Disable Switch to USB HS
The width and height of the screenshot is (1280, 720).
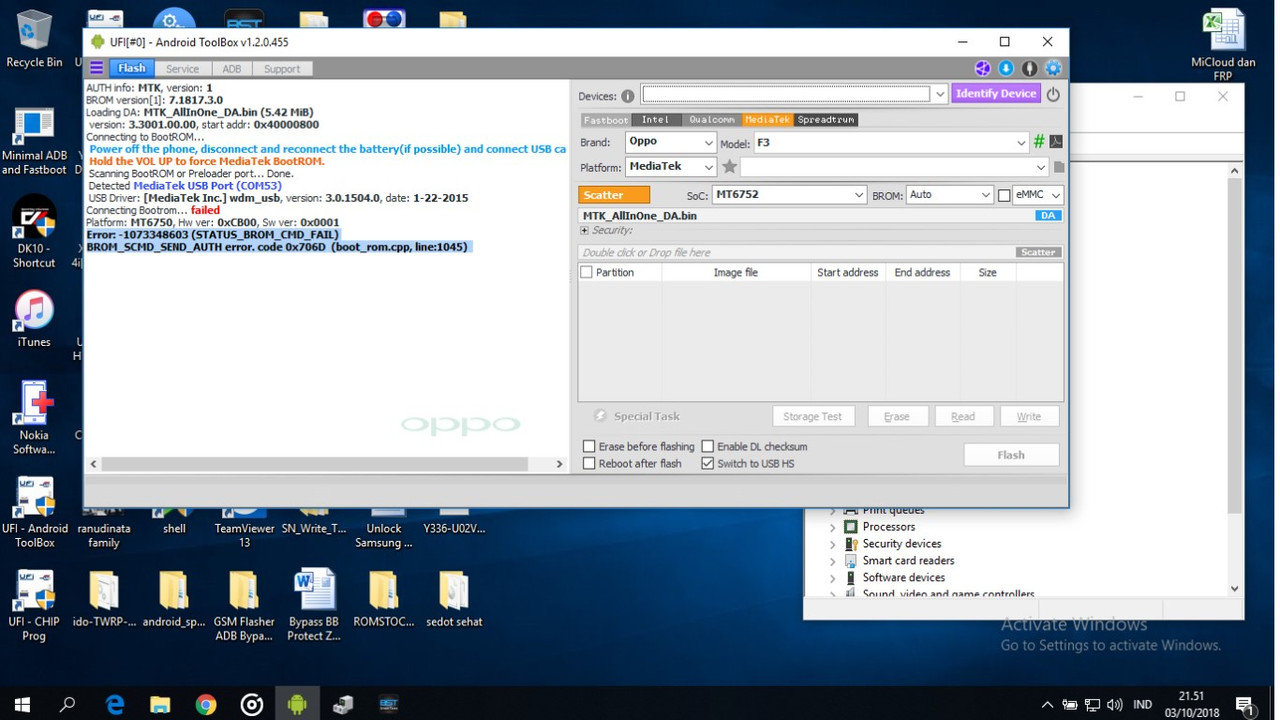tap(708, 463)
